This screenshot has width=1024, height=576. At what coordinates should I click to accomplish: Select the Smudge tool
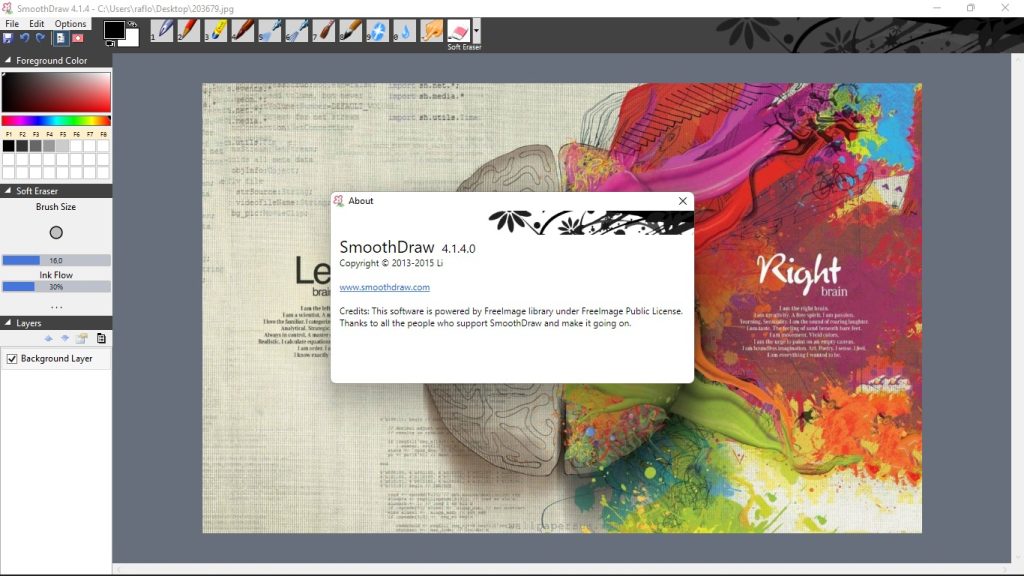click(x=430, y=32)
